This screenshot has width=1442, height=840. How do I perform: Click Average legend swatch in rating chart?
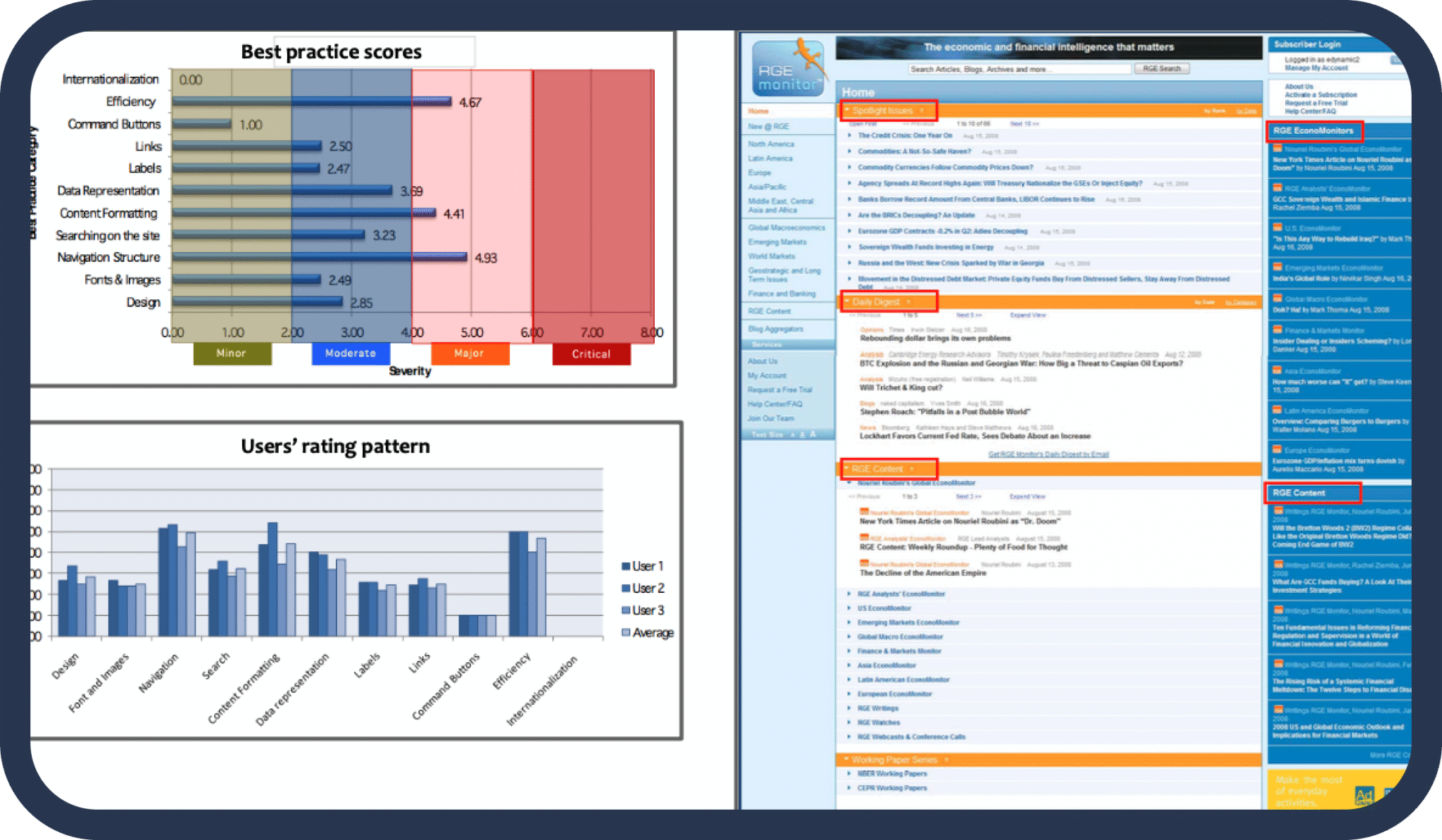(x=625, y=632)
